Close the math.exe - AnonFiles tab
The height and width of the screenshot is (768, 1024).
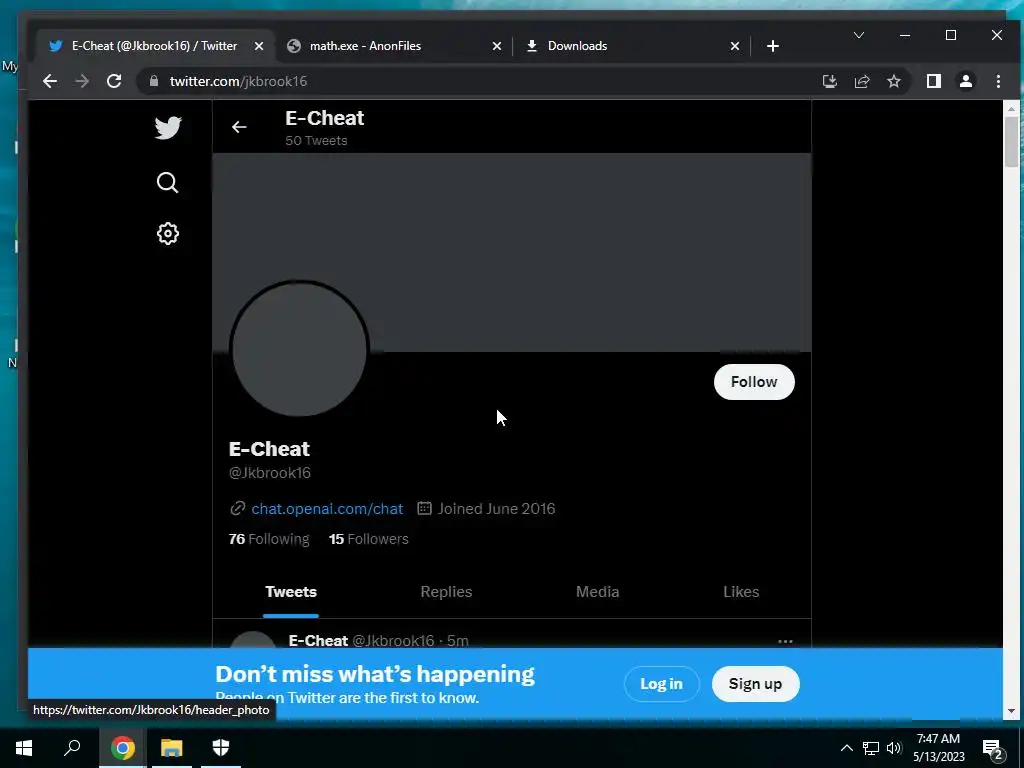(x=496, y=46)
